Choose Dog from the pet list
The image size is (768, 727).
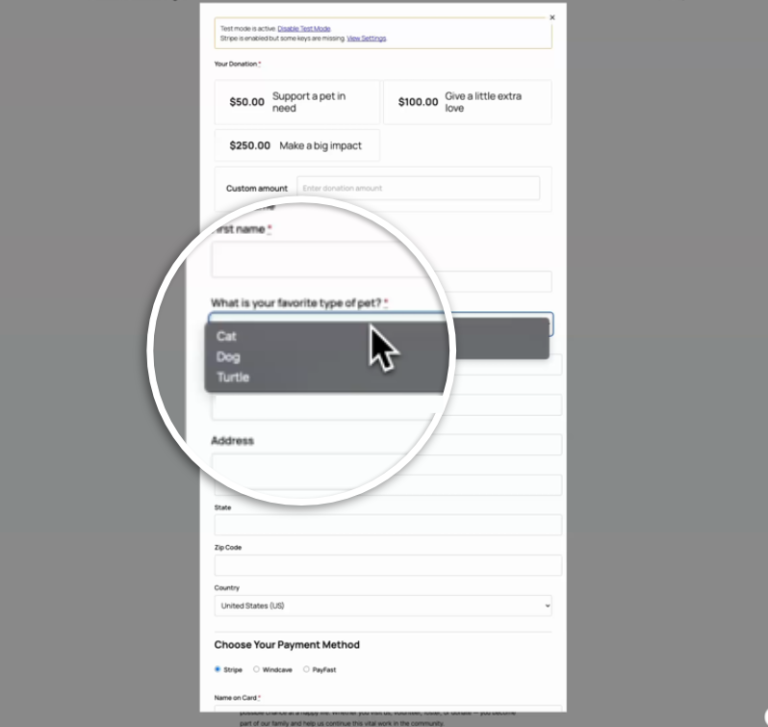[x=228, y=357]
